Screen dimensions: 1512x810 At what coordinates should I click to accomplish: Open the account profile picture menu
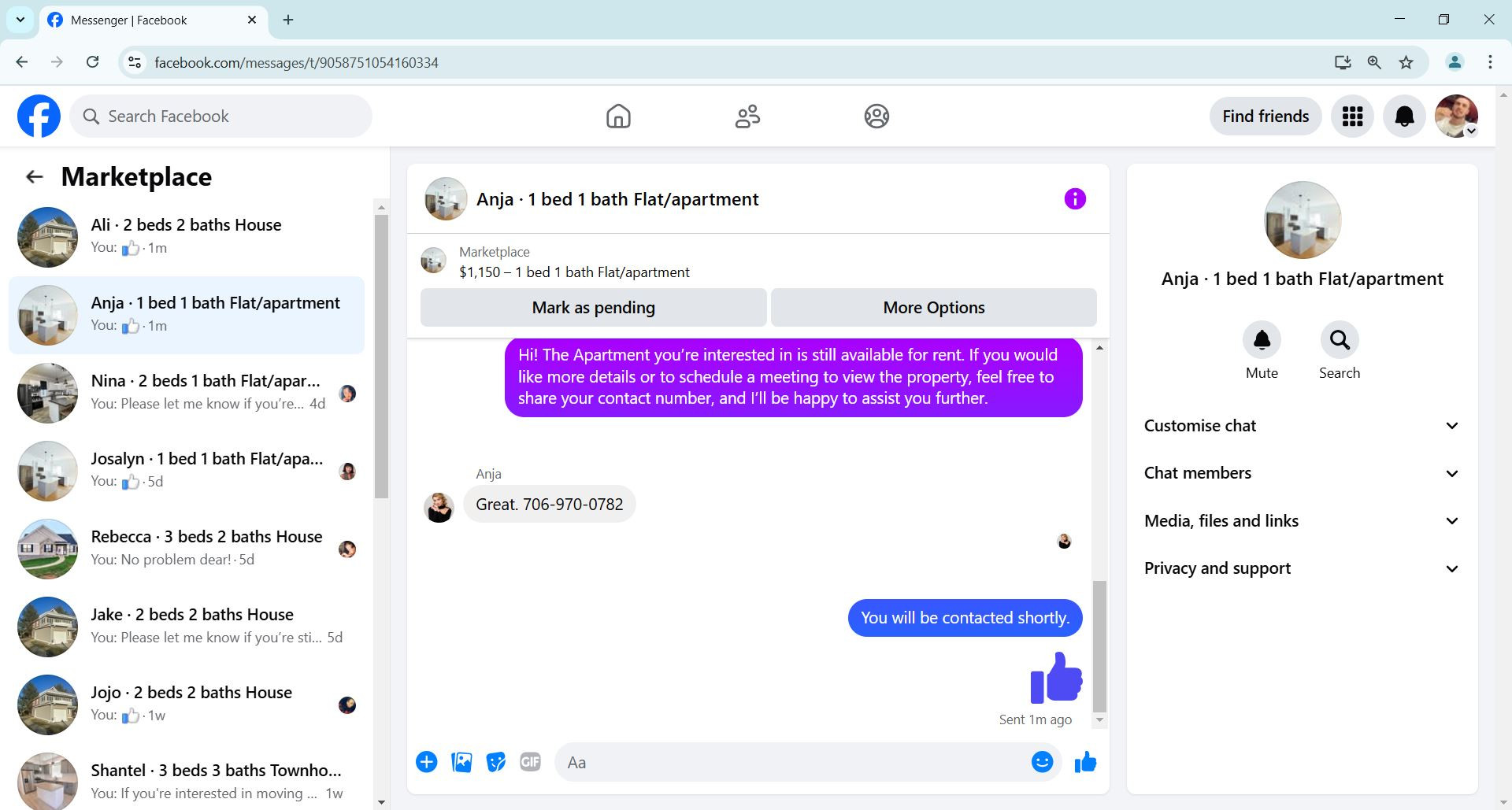tap(1456, 117)
